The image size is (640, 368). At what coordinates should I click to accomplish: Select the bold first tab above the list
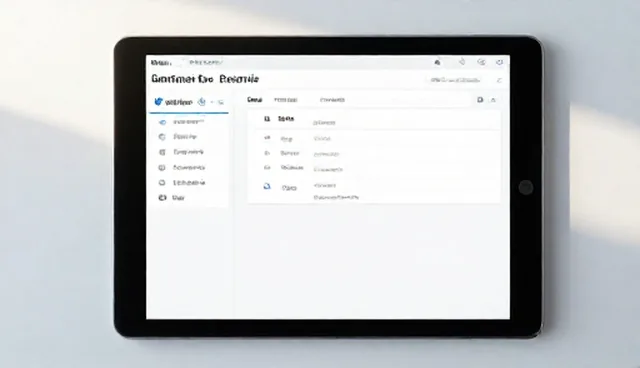254,100
